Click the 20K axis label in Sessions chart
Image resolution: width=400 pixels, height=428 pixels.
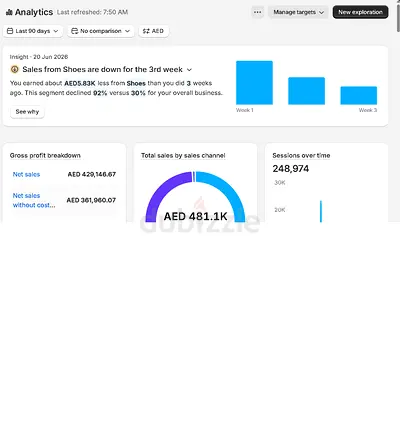(280, 210)
